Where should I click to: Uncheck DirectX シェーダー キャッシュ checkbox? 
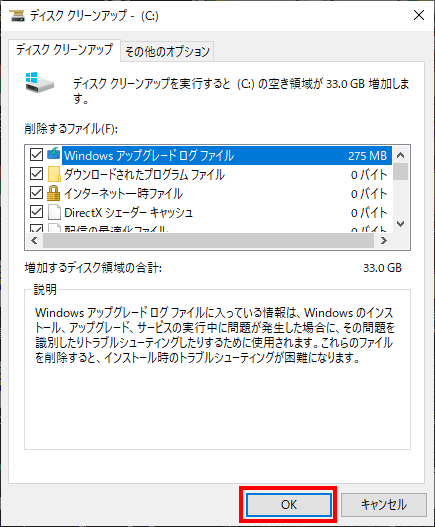click(36, 212)
